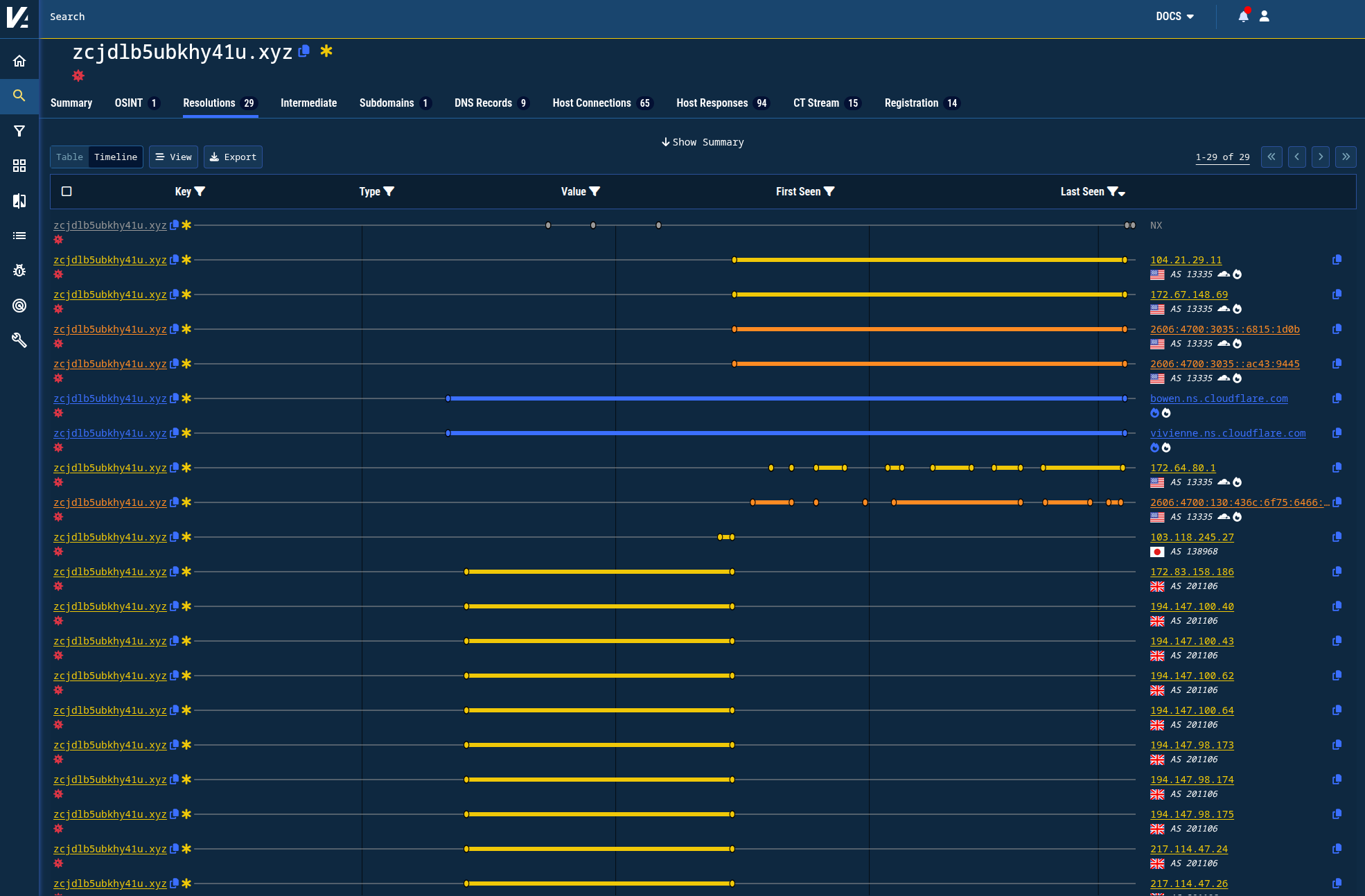Click the Export button
Screen dimensions: 1365x896
coord(233,157)
